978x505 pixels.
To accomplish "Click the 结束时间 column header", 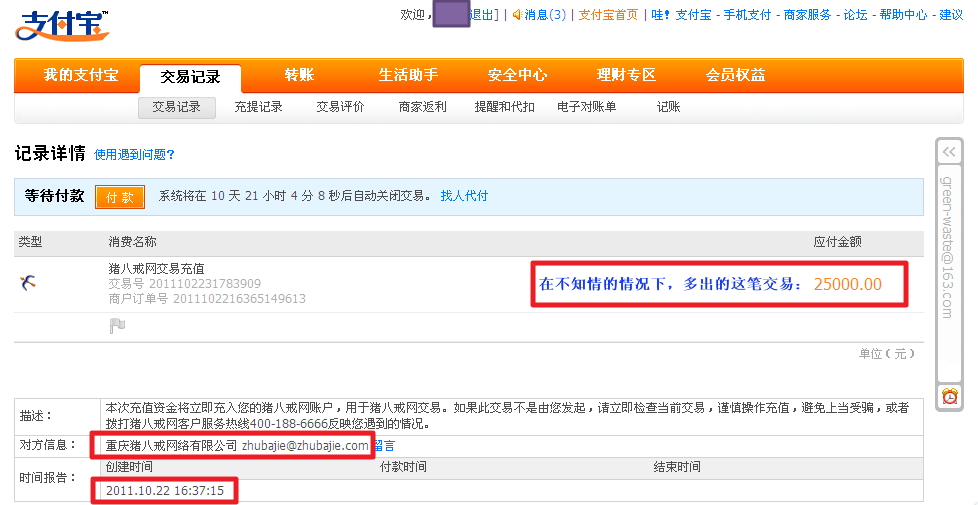I will (x=677, y=467).
